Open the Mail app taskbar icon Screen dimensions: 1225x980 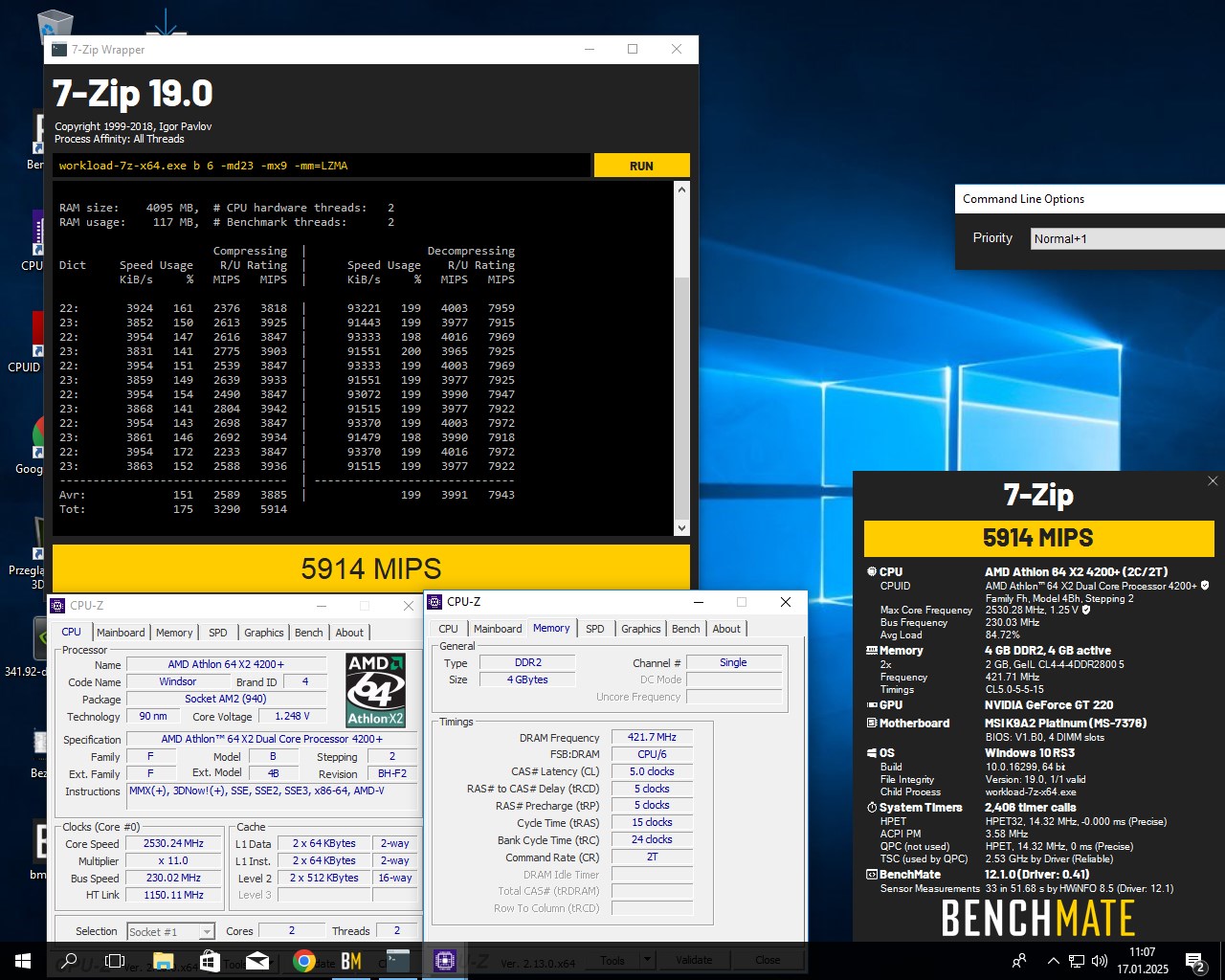point(257,961)
